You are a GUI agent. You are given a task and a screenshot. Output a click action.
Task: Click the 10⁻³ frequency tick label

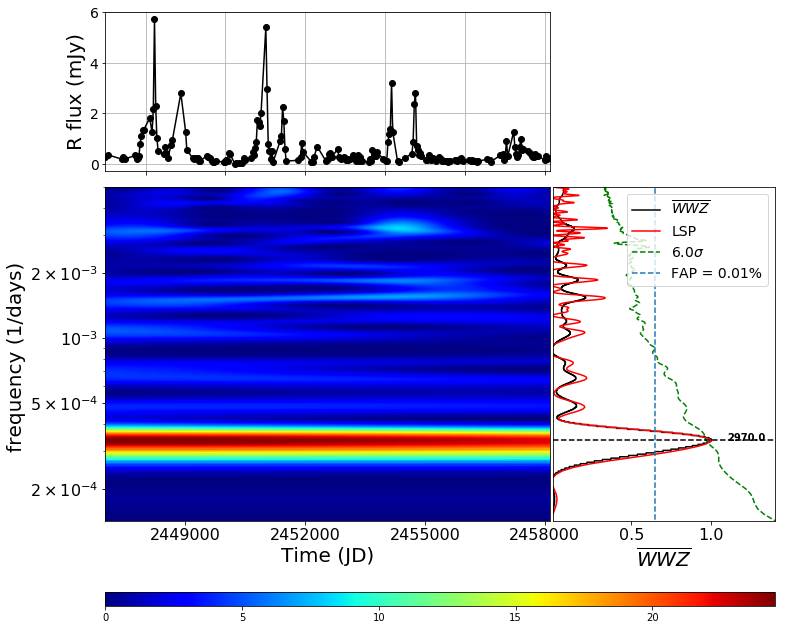[x=80, y=339]
